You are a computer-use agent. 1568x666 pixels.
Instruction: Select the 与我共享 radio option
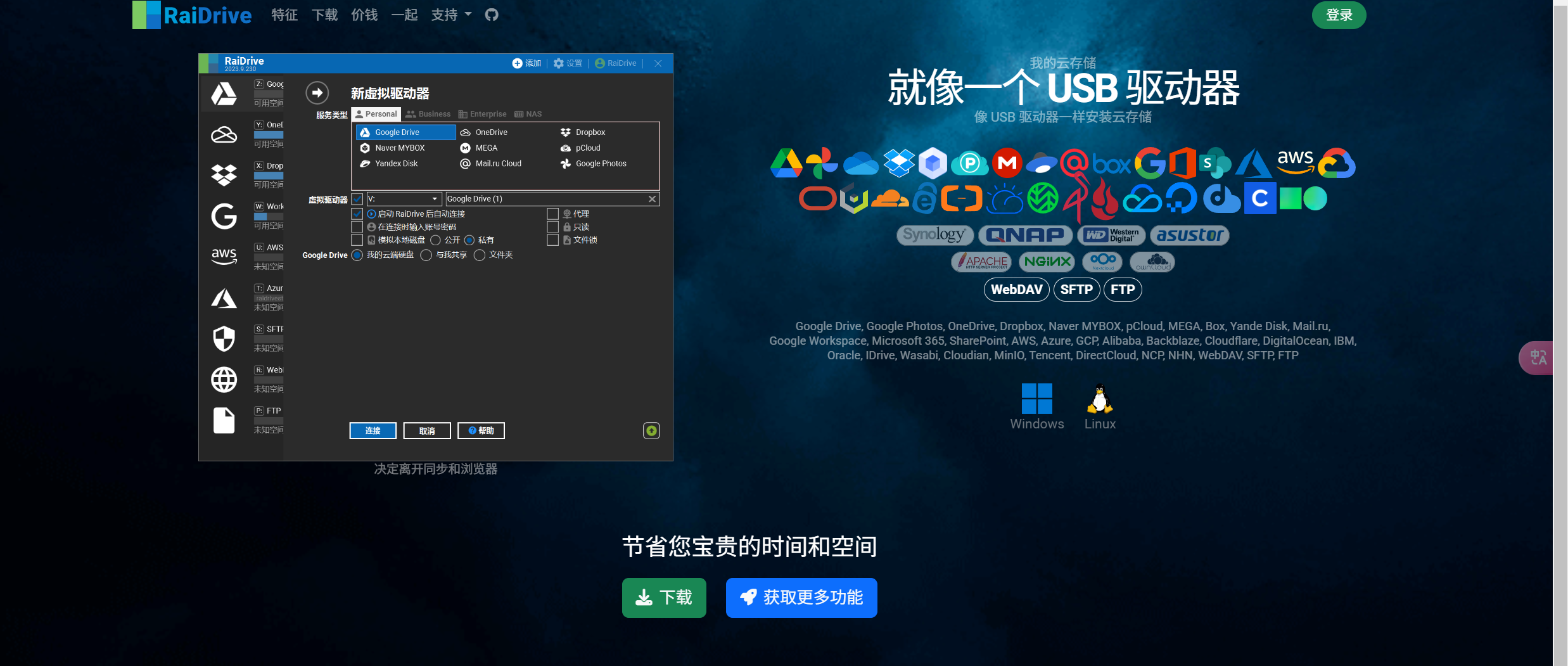[426, 255]
